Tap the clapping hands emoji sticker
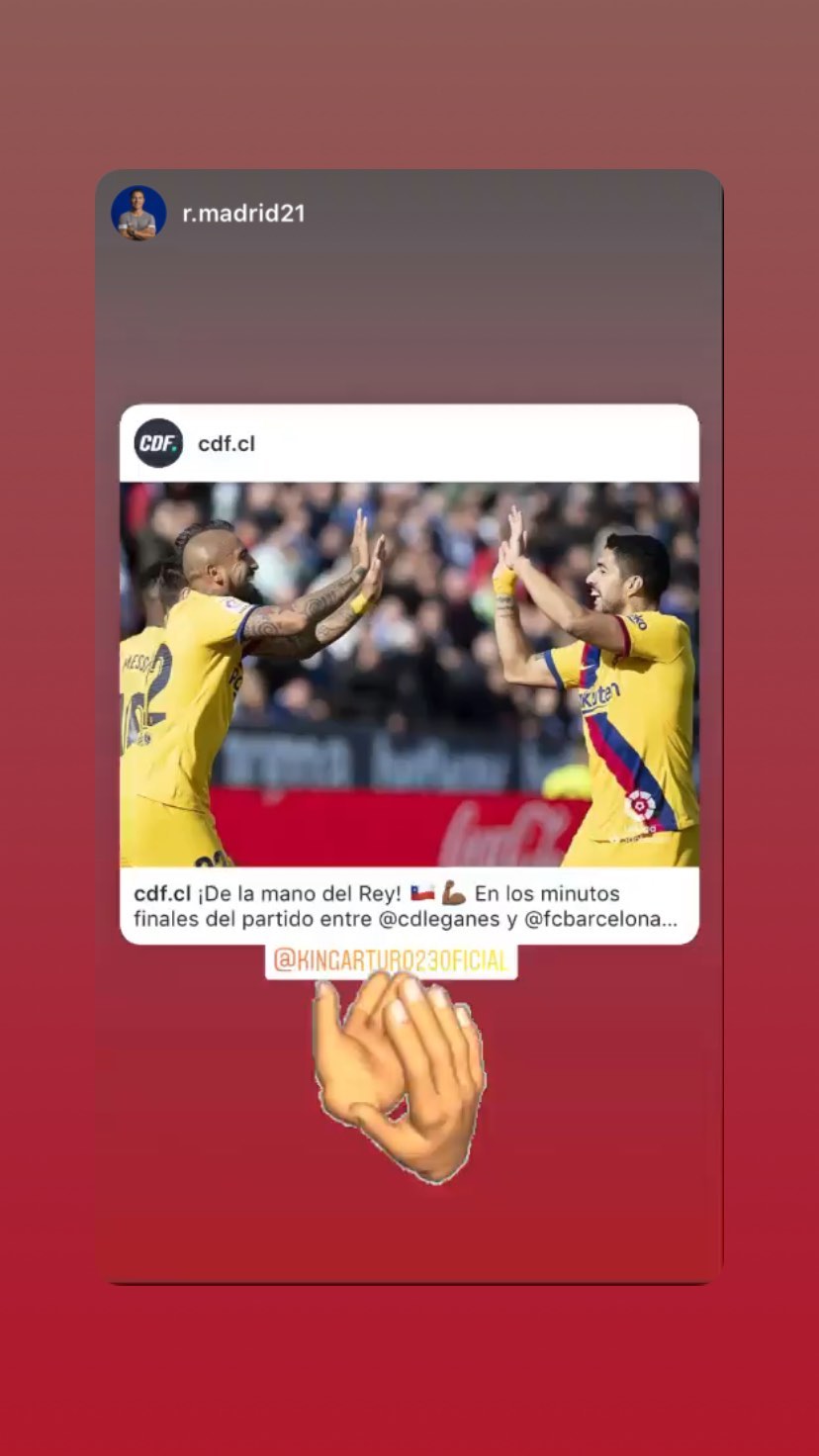 [400, 1076]
